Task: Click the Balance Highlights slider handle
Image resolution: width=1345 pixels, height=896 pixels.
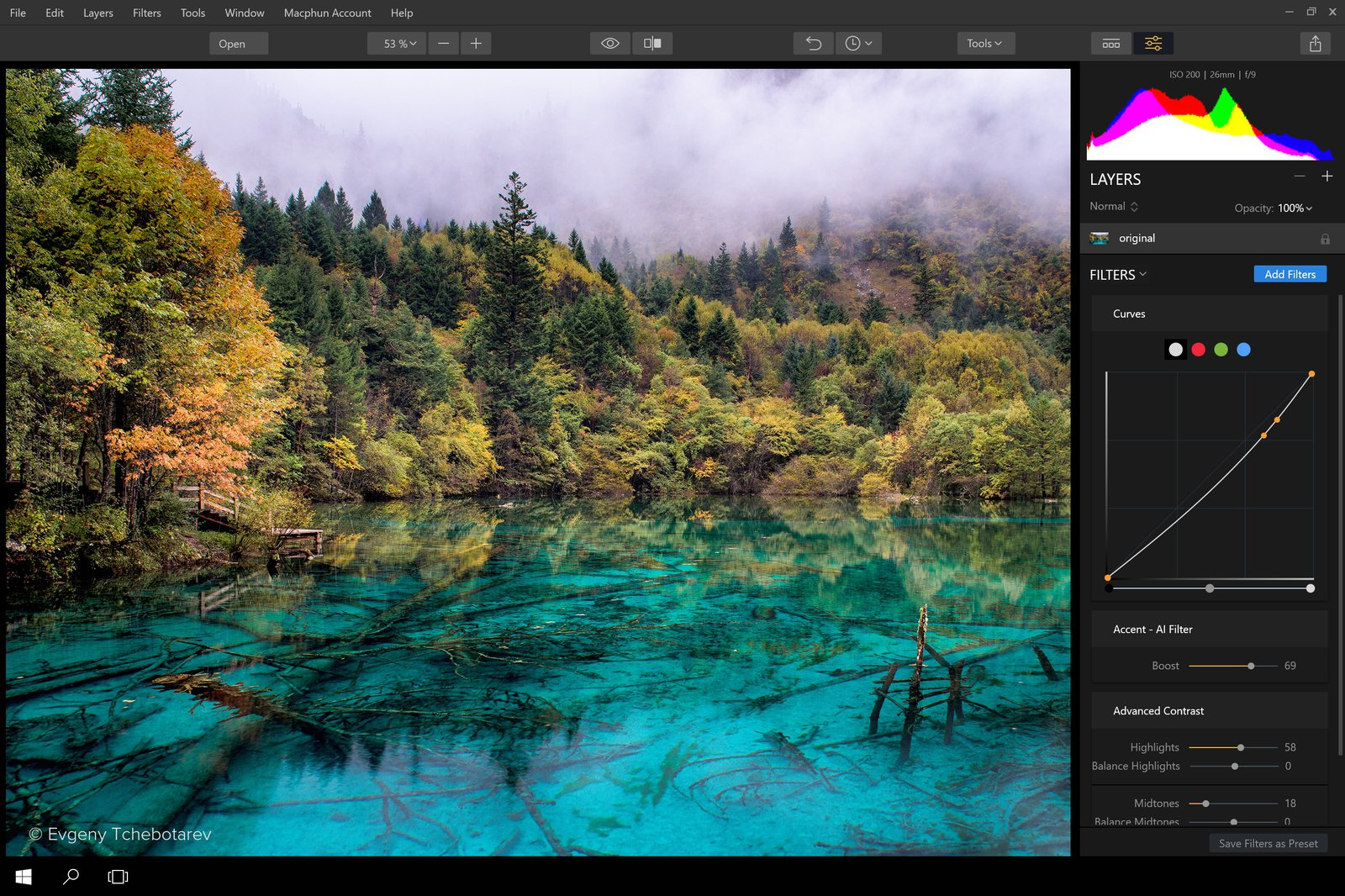Action: point(1234,766)
